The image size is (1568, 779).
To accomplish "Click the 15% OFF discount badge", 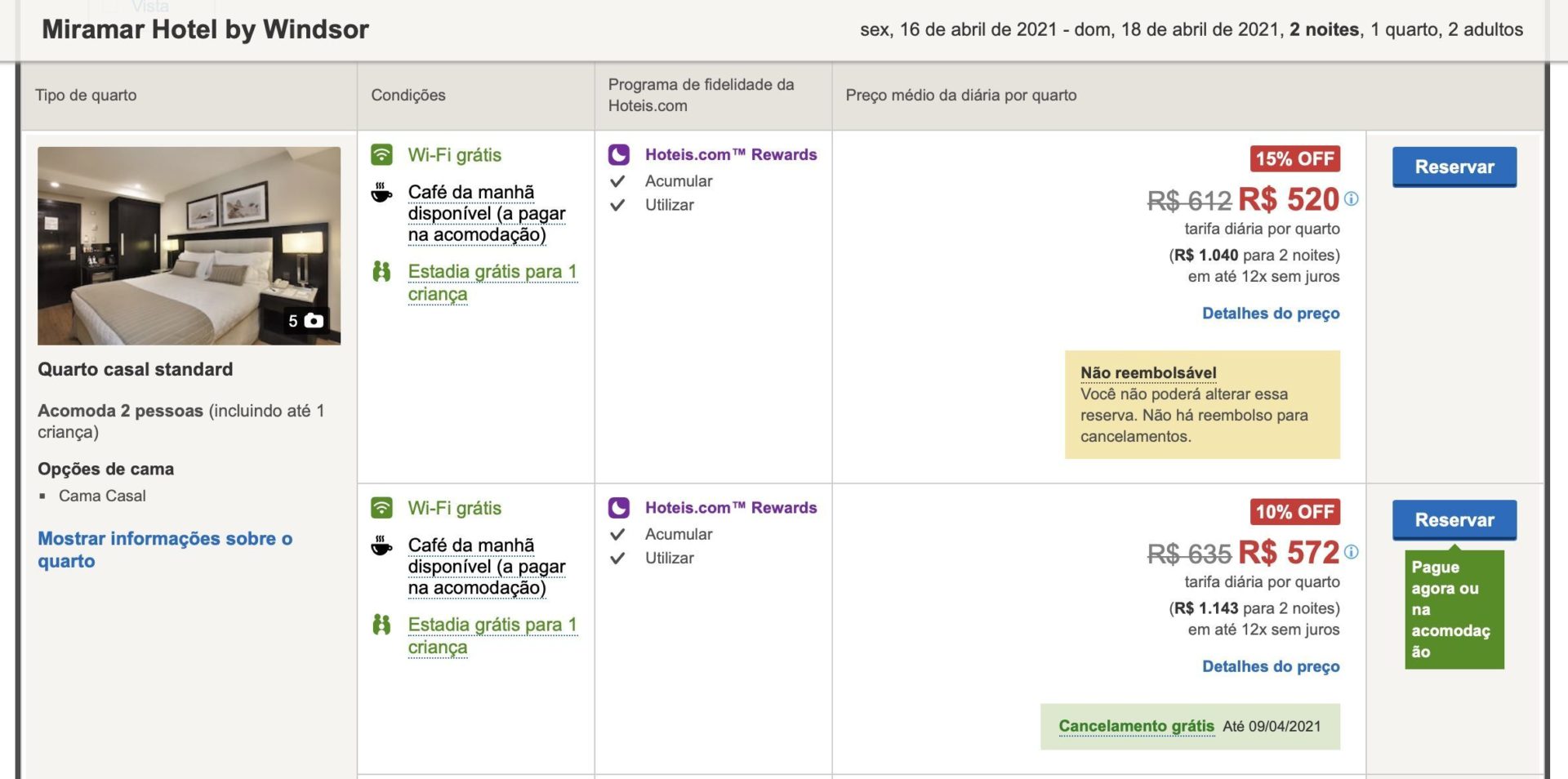I will [x=1295, y=158].
